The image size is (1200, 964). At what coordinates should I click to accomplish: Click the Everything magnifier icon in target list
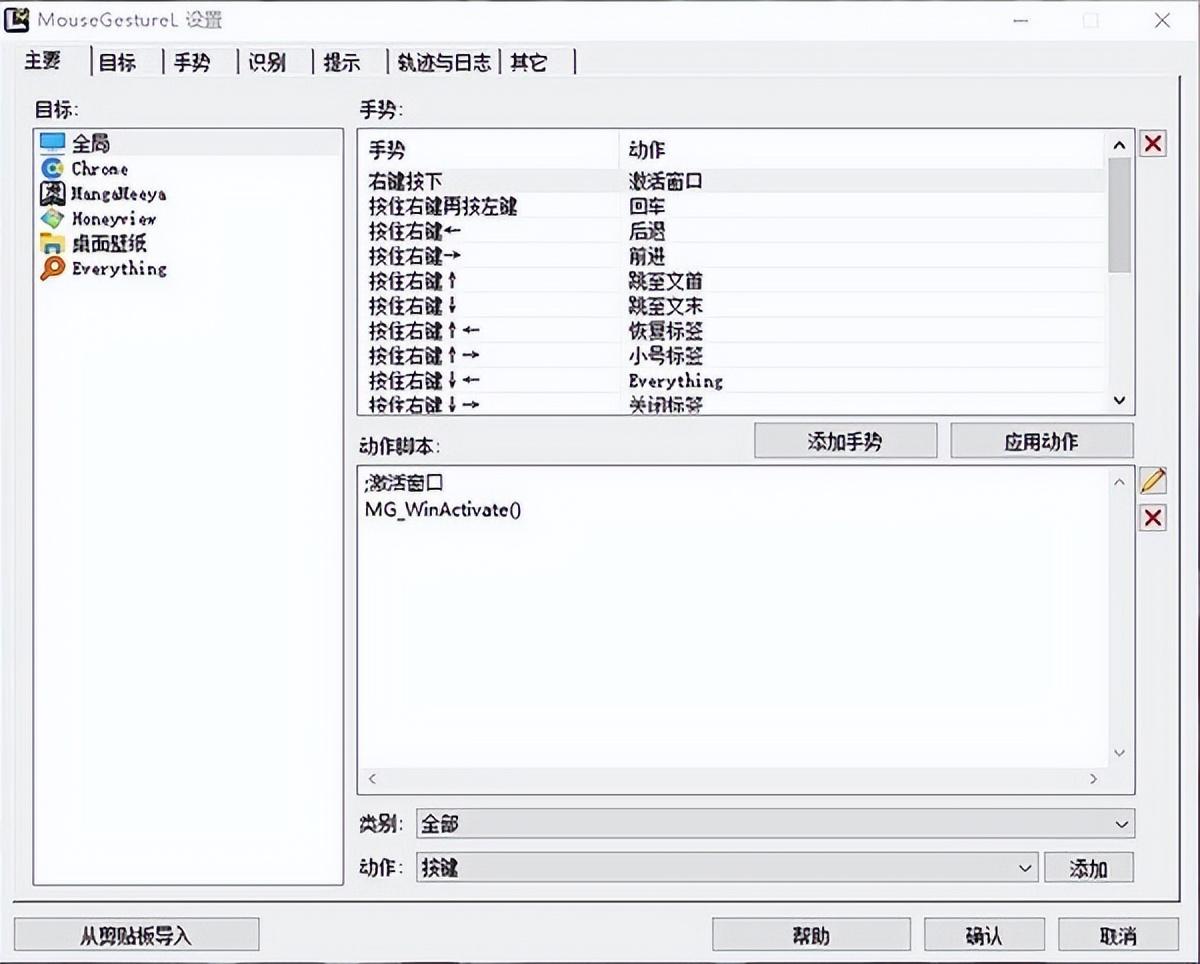click(52, 268)
